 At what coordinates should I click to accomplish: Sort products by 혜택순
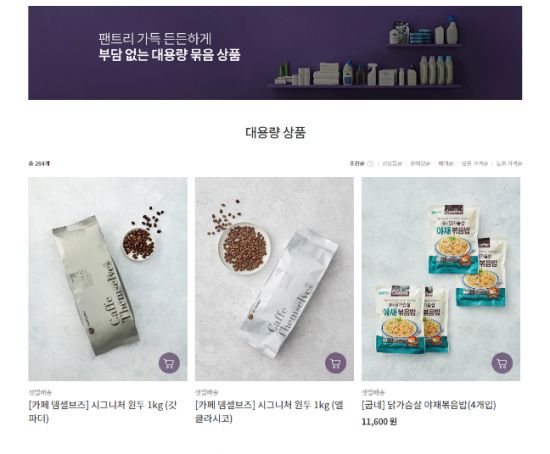coord(445,163)
